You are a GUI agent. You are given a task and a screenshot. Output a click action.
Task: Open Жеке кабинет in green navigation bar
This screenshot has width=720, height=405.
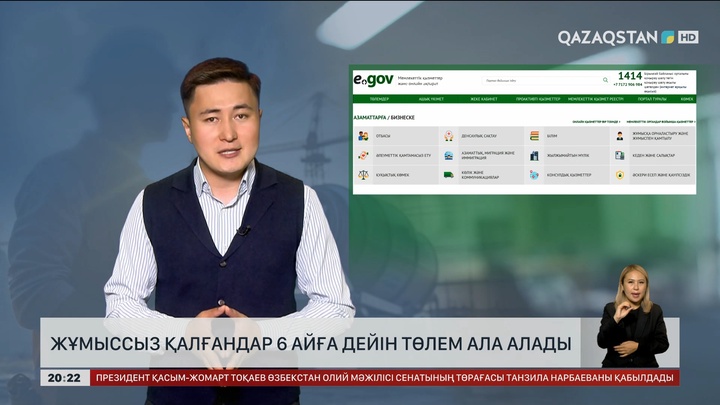[483, 99]
